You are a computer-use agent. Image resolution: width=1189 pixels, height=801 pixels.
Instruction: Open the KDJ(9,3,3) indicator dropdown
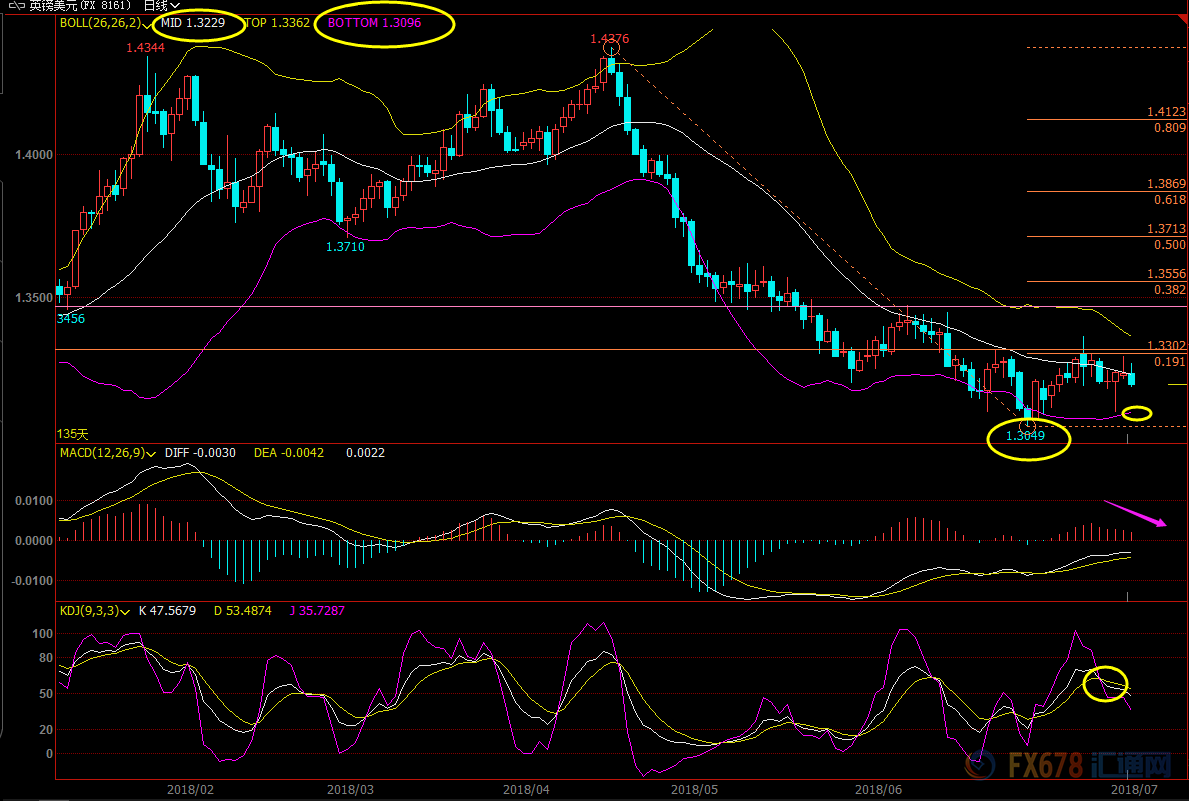coord(126,611)
